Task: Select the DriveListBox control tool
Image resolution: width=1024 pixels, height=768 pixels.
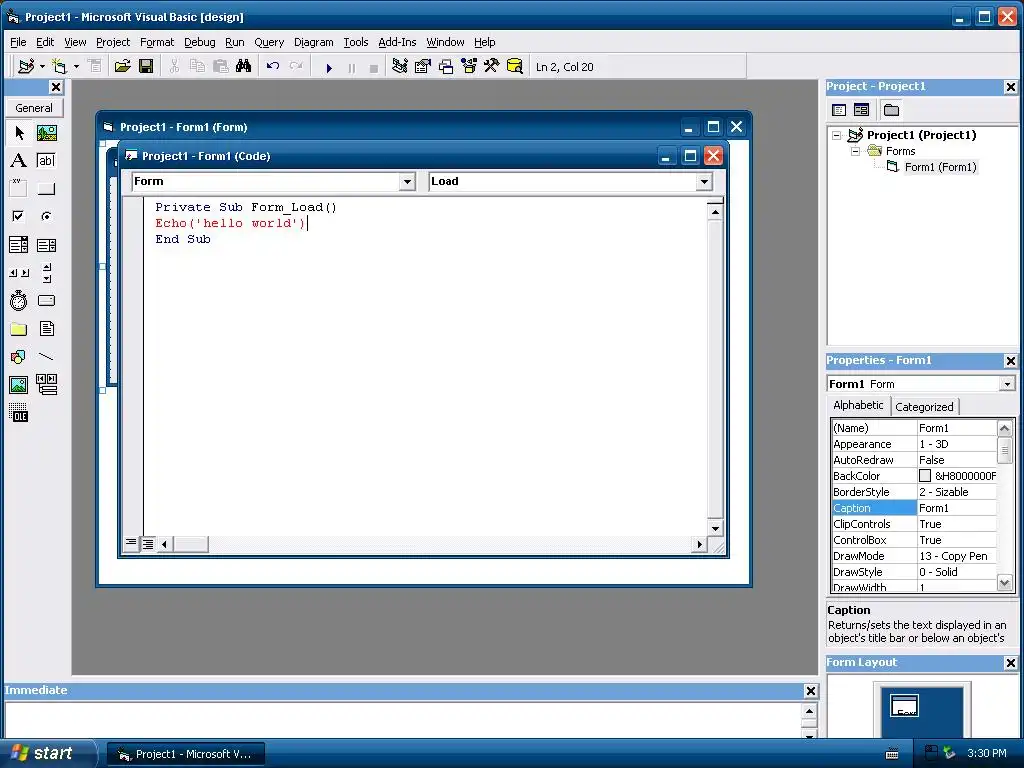Action: 46,300
